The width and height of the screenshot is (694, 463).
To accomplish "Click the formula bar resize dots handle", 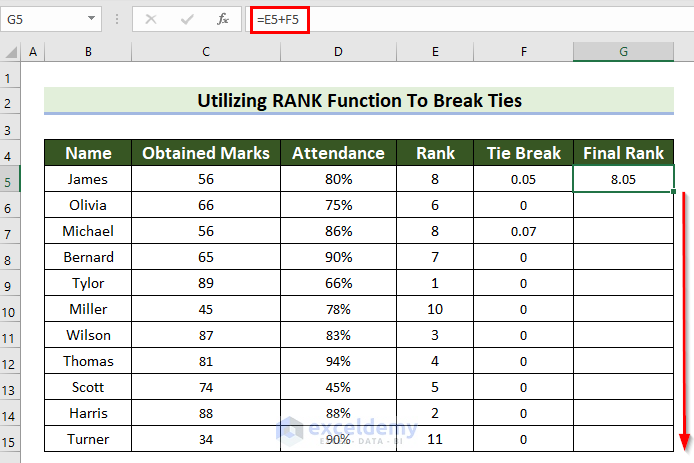I will pyautogui.click(x=117, y=19).
